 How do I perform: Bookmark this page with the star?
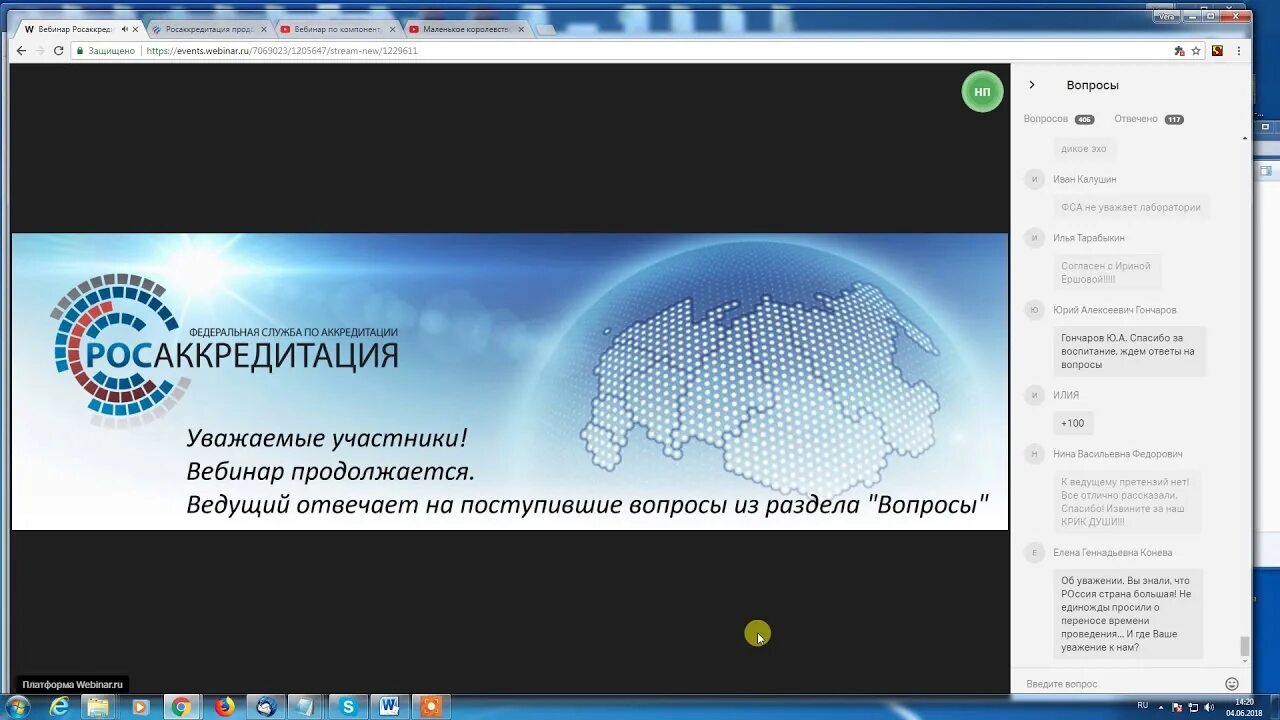[x=1196, y=51]
